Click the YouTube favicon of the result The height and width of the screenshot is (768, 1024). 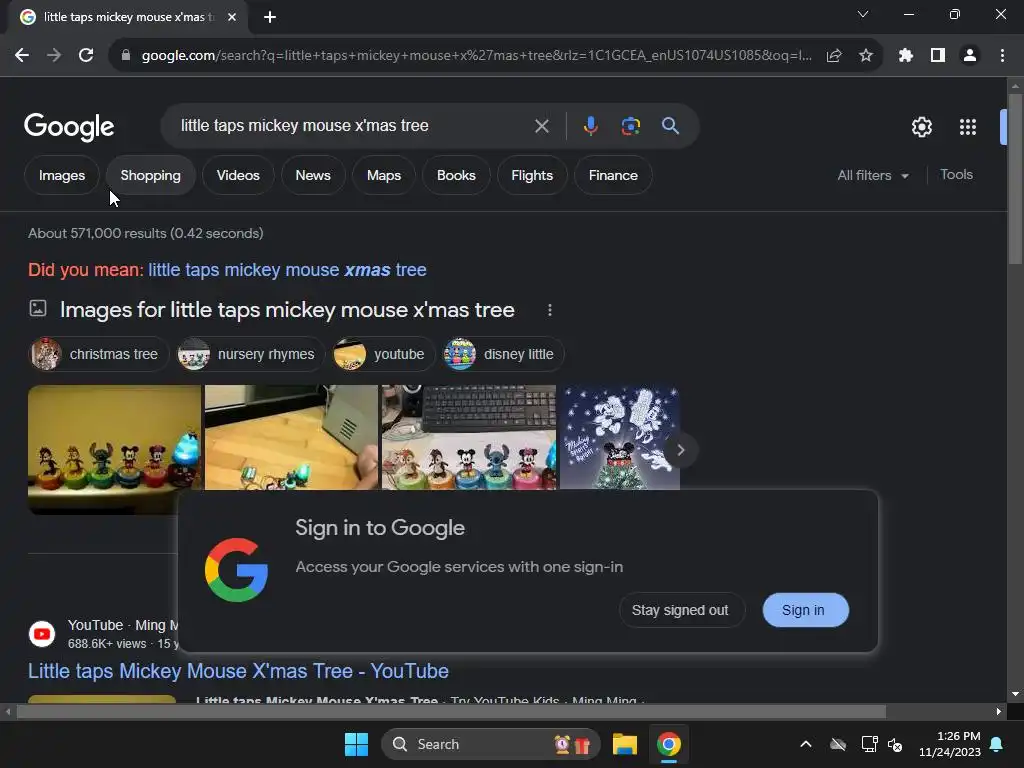pyautogui.click(x=42, y=633)
